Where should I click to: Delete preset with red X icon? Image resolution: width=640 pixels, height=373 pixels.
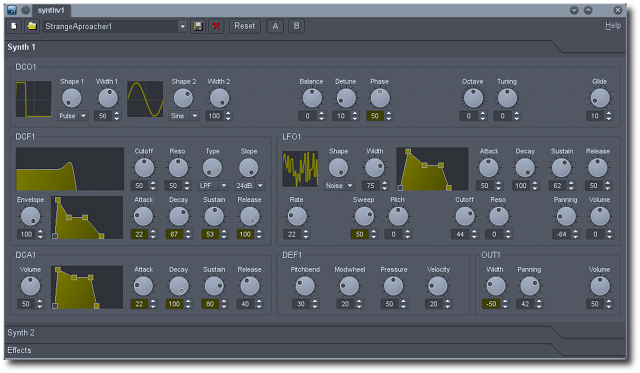point(216,27)
